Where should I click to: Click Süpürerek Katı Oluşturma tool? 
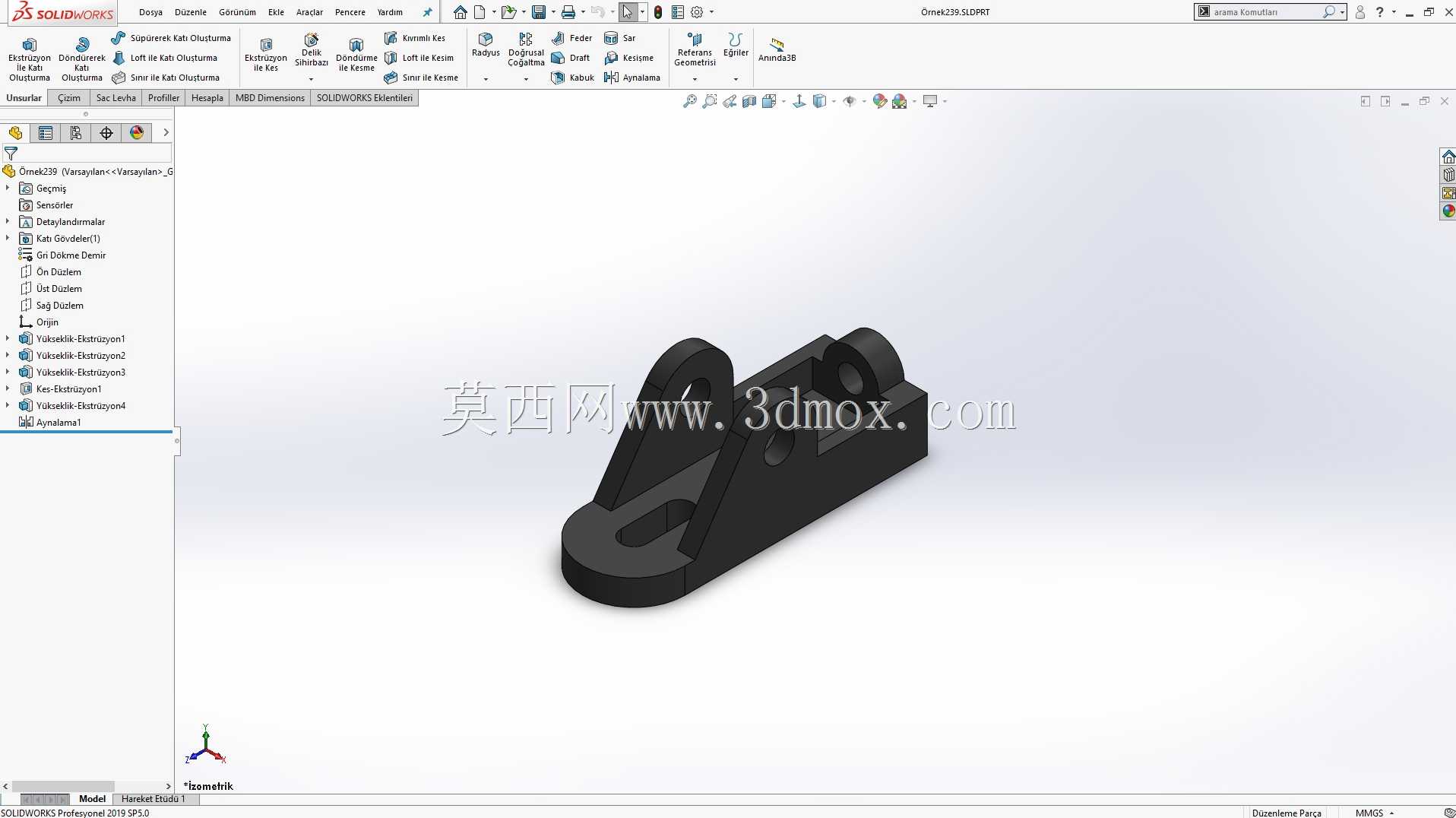point(171,38)
